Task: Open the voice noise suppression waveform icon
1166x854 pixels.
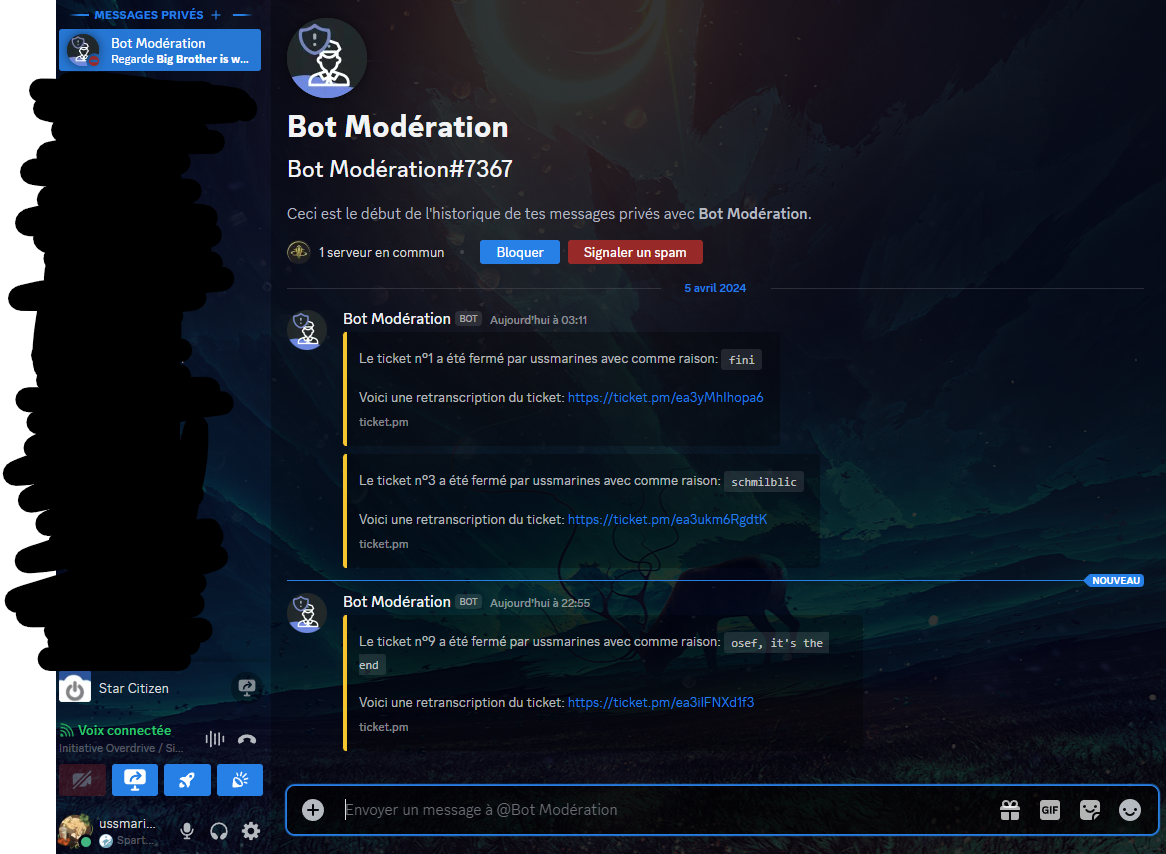Action: click(x=215, y=739)
